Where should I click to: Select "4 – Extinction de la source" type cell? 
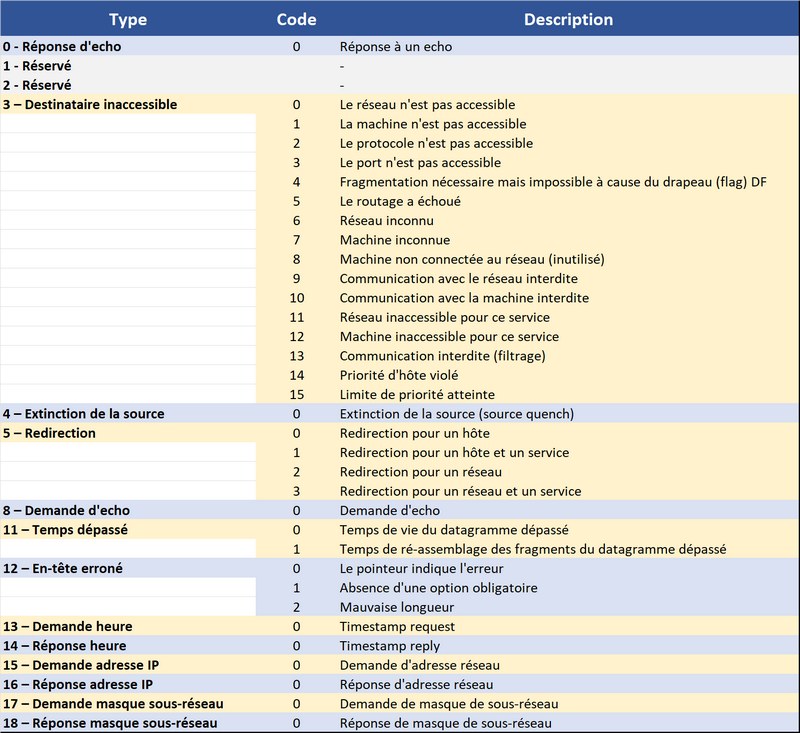[84, 414]
